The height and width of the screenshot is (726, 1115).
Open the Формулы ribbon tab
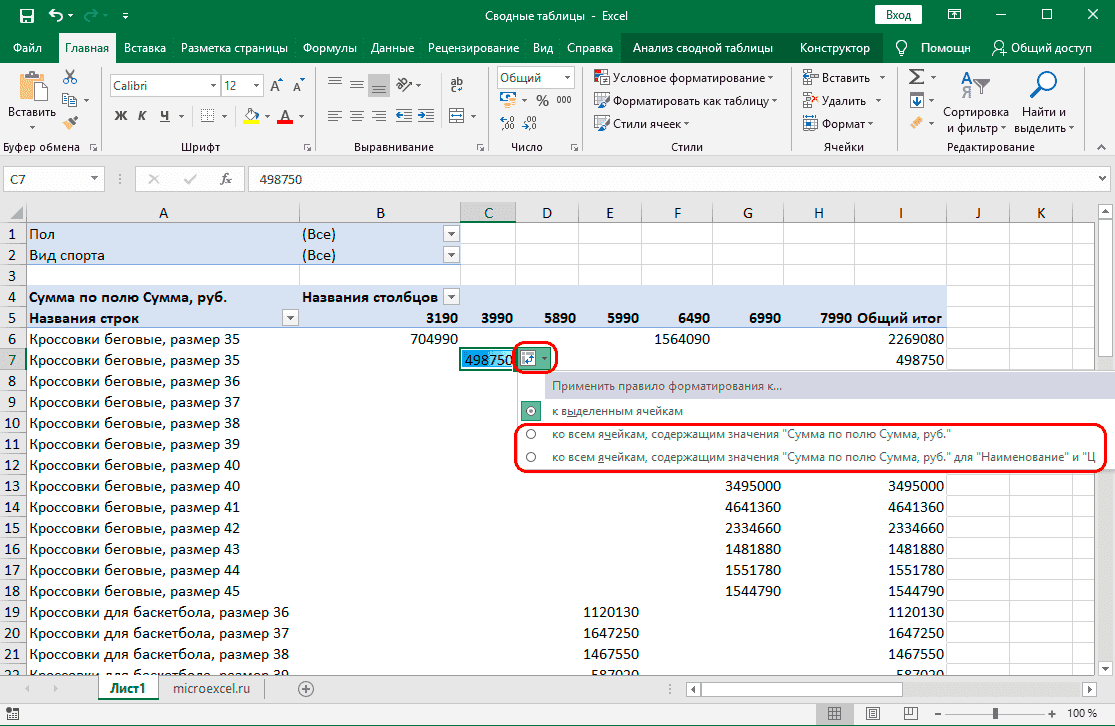pos(329,47)
